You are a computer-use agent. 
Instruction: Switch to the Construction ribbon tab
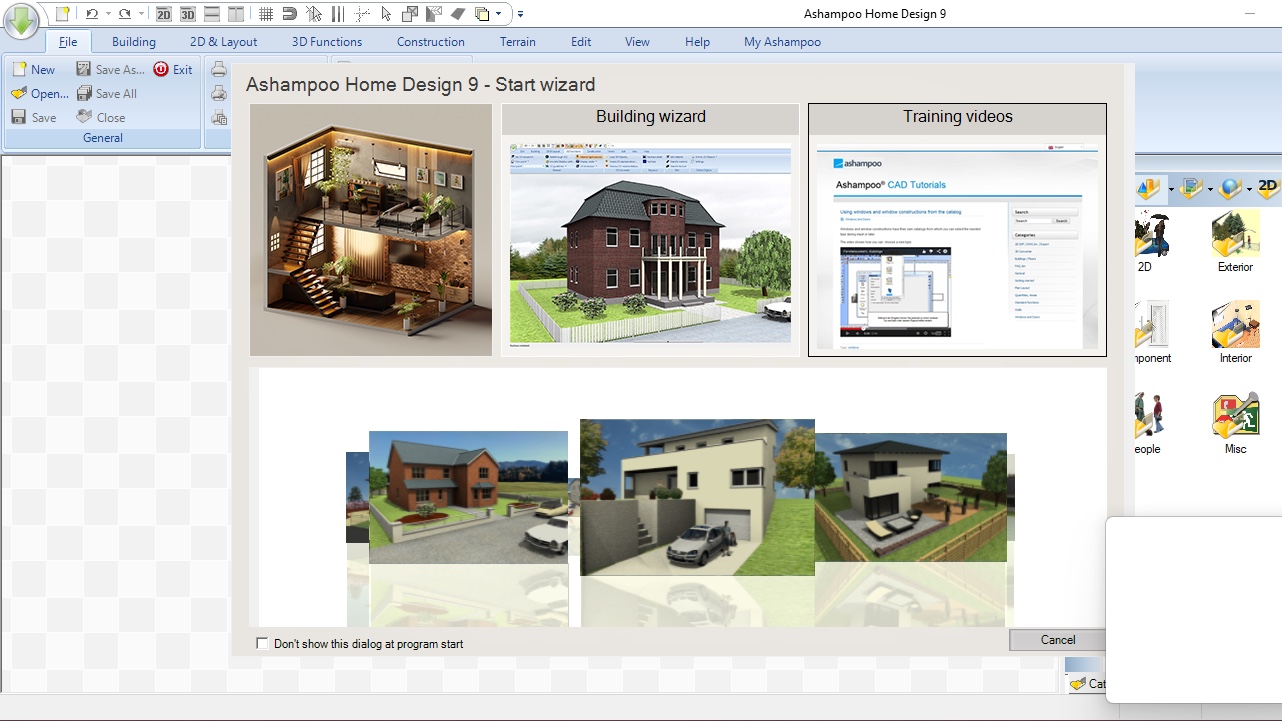pyautogui.click(x=430, y=41)
